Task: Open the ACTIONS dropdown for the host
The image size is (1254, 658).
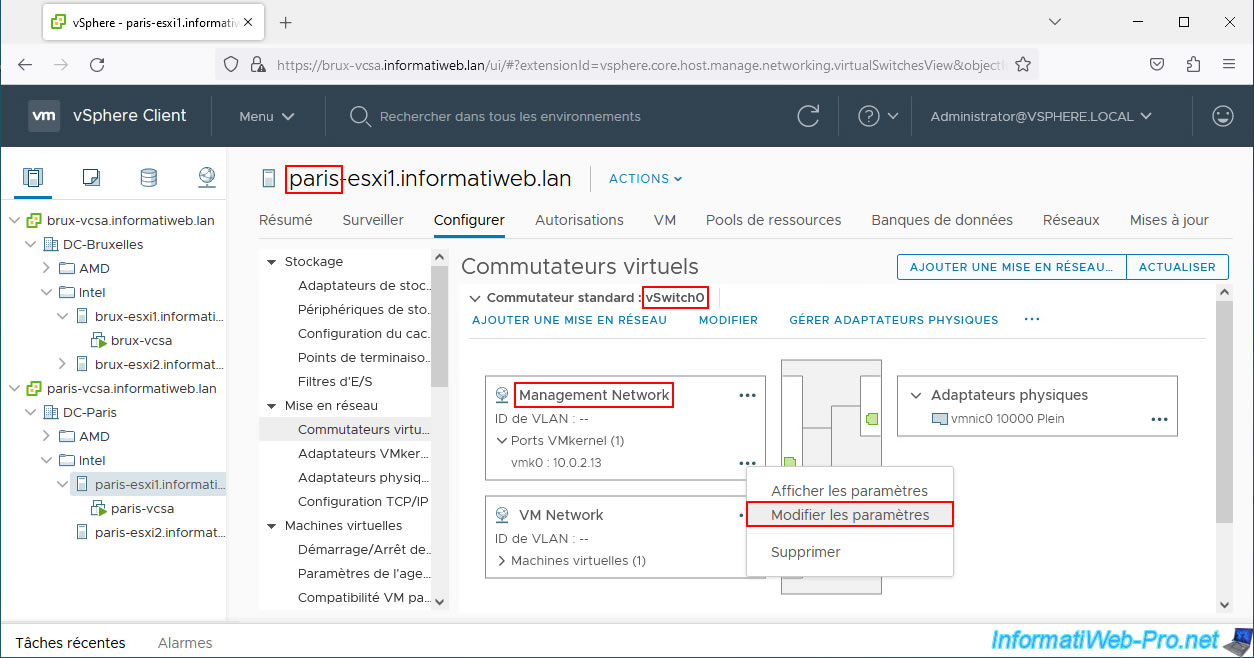Action: tap(646, 179)
